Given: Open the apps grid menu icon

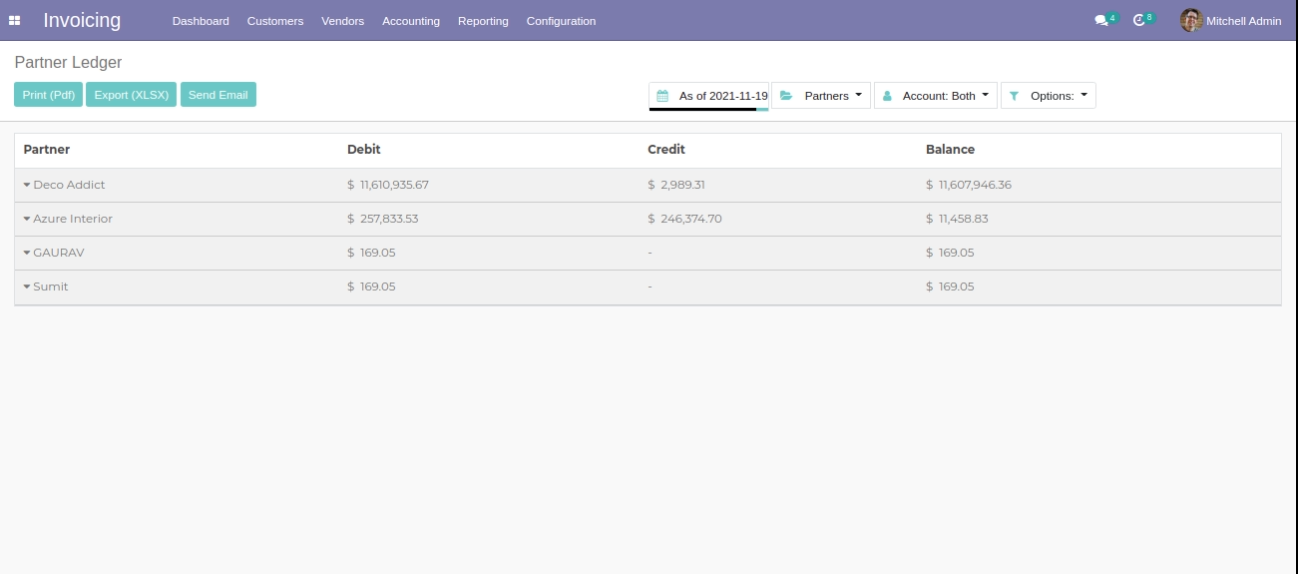Looking at the screenshot, I should tap(17, 21).
